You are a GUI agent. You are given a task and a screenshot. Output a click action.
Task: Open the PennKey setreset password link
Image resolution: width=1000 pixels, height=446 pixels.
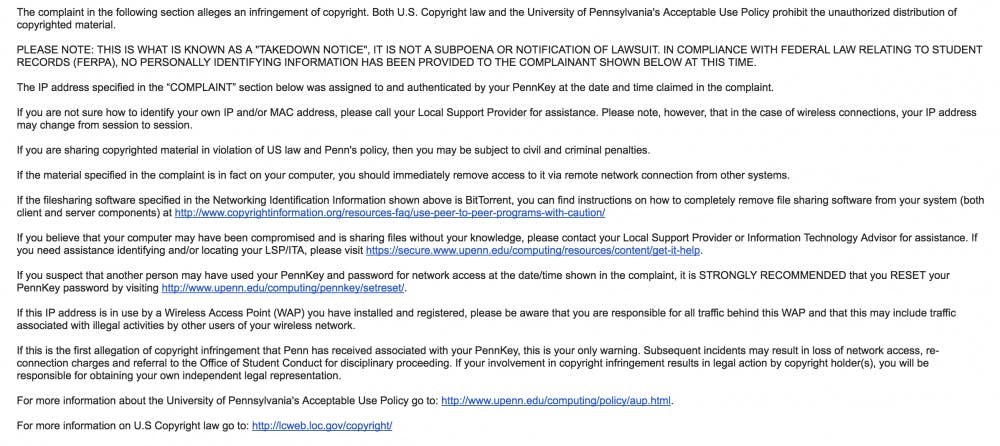(284, 288)
